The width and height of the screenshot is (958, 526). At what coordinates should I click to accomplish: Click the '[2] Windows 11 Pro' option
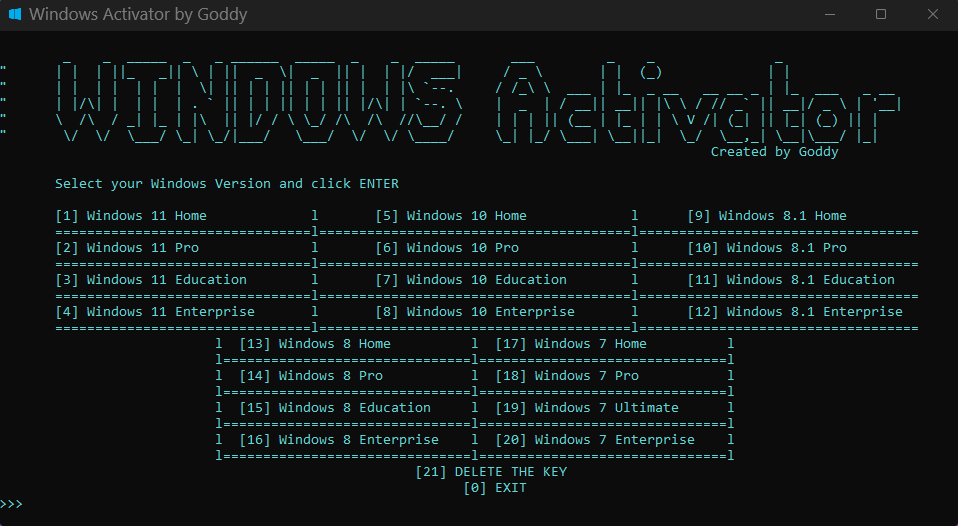click(x=127, y=248)
